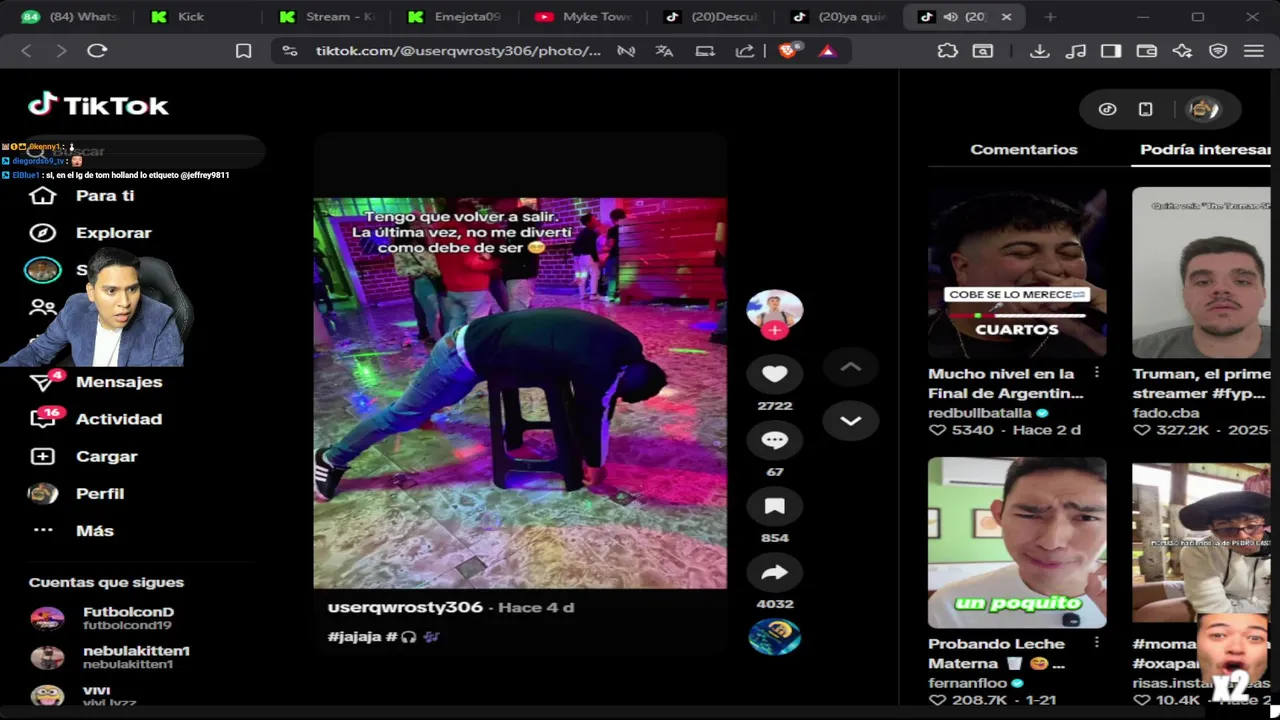Switch to Kick browser tab
Viewport: 1280px width, 720px height.
point(190,17)
